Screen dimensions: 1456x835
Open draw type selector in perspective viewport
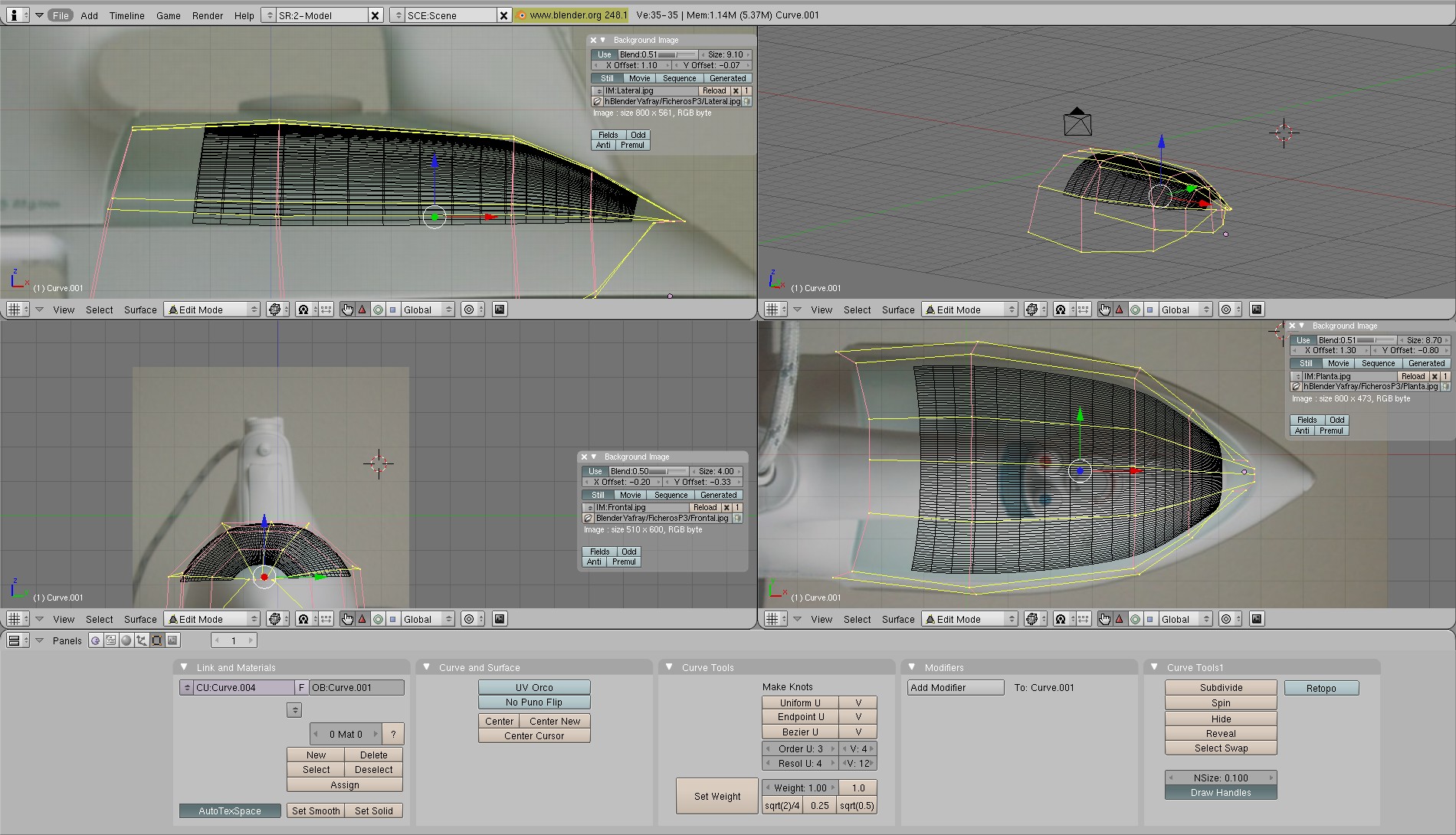[x=1035, y=309]
